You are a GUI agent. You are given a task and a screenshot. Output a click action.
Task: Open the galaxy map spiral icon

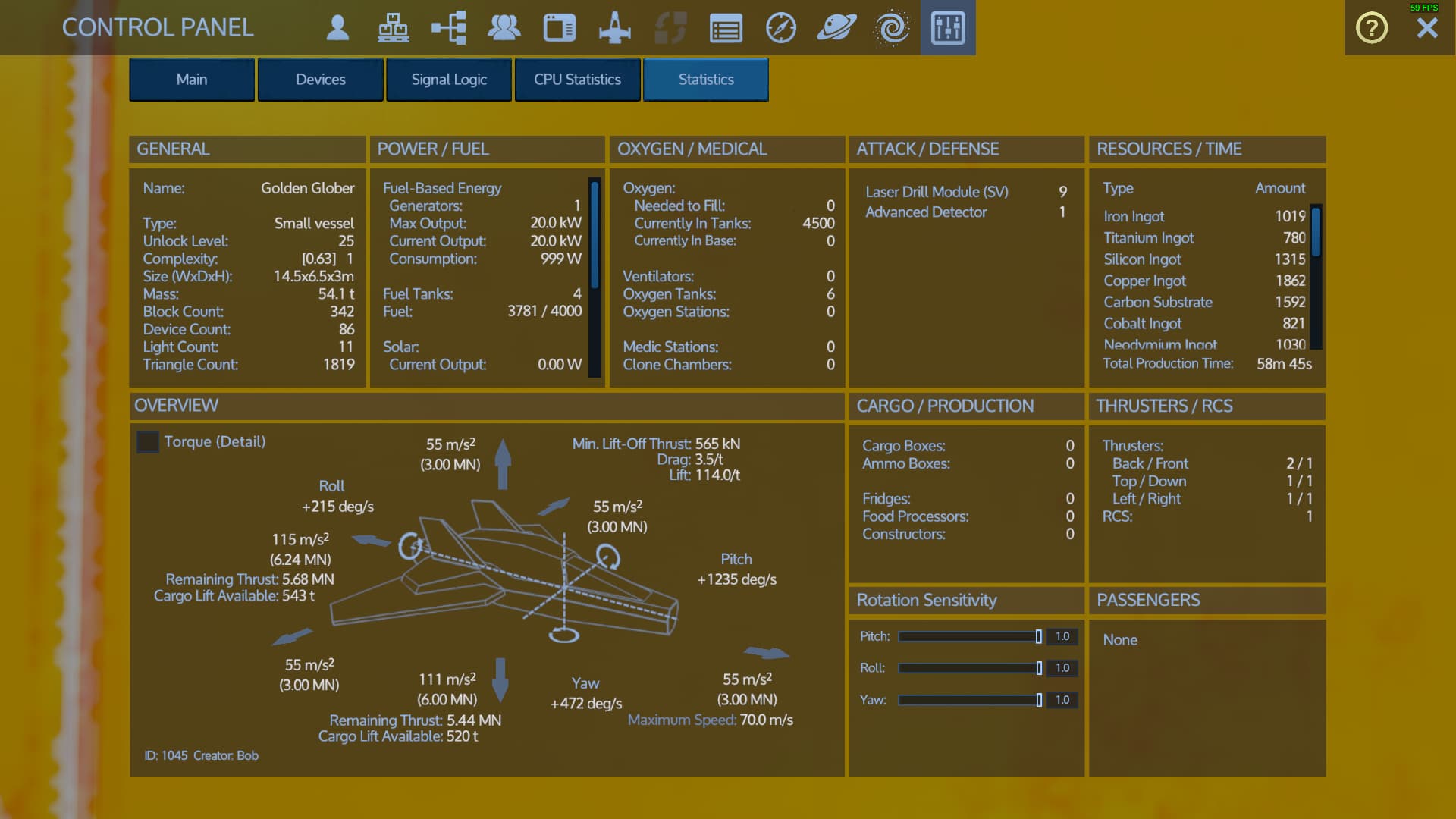coord(892,28)
